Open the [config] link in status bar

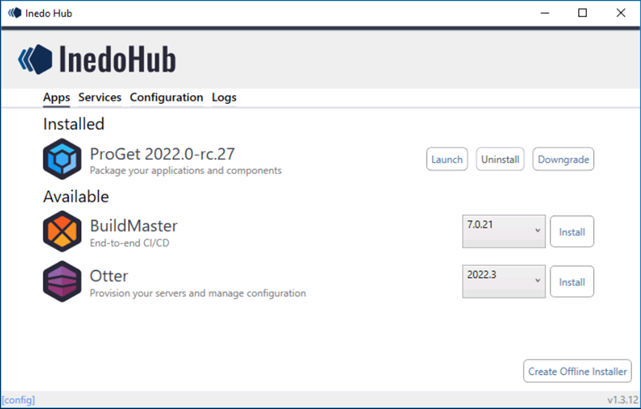[x=18, y=400]
